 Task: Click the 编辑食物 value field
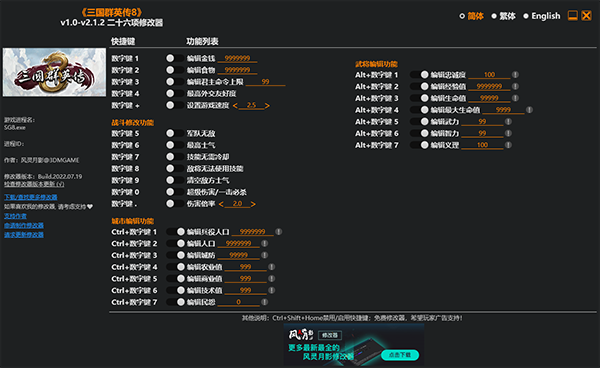[x=237, y=70]
